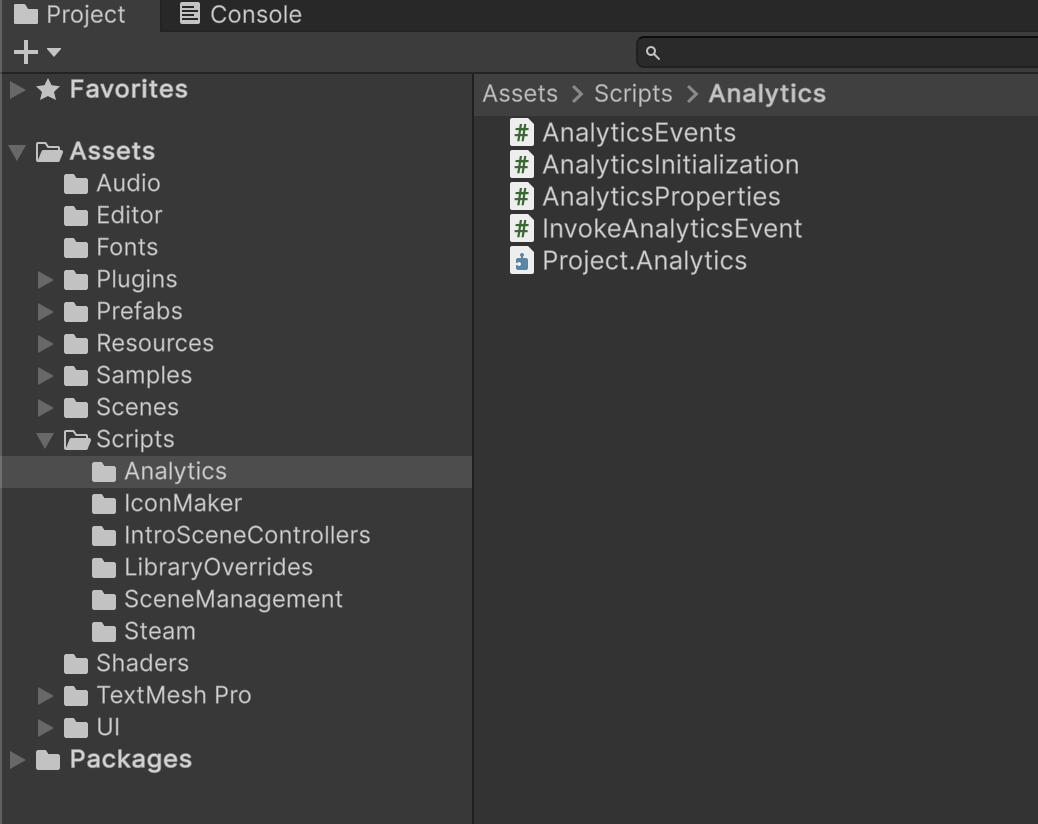Click the AnalyticsProperties script icon
Screen dimensions: 1038x824
point(521,197)
